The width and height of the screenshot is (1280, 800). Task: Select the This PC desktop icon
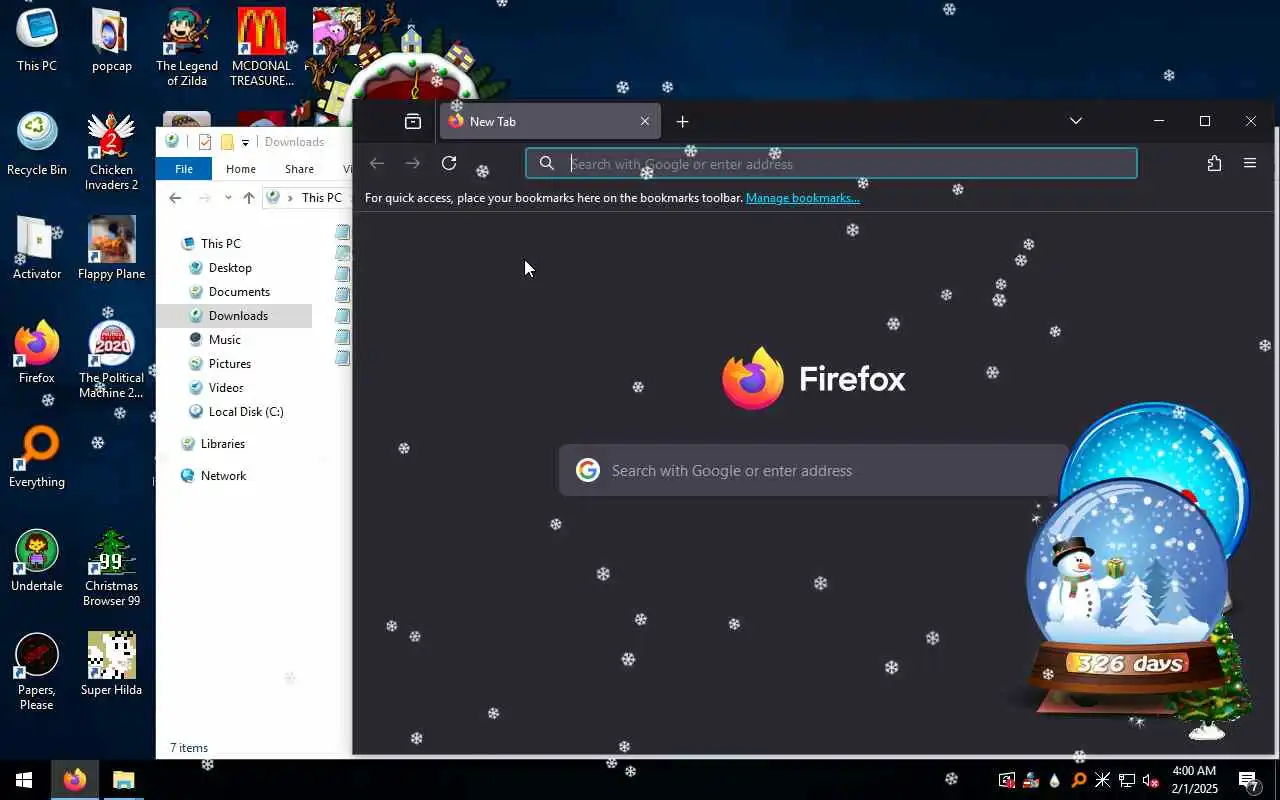(37, 40)
